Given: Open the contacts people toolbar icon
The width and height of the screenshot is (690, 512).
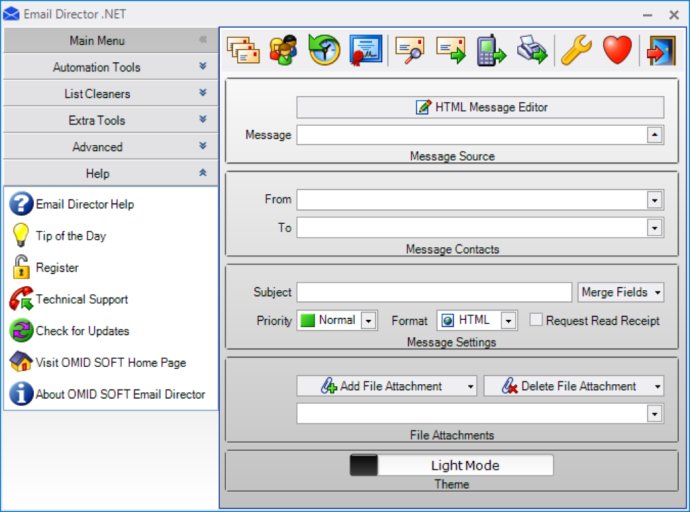Looking at the screenshot, I should tap(283, 50).
